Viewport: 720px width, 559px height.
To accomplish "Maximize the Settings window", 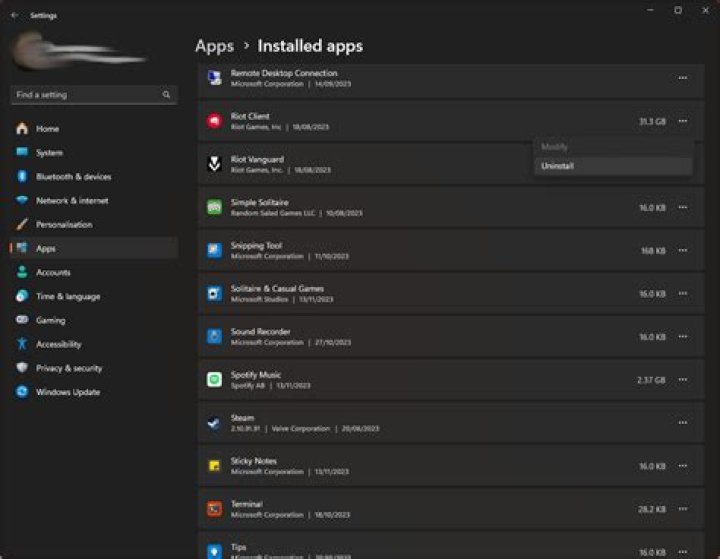I will tap(678, 10).
